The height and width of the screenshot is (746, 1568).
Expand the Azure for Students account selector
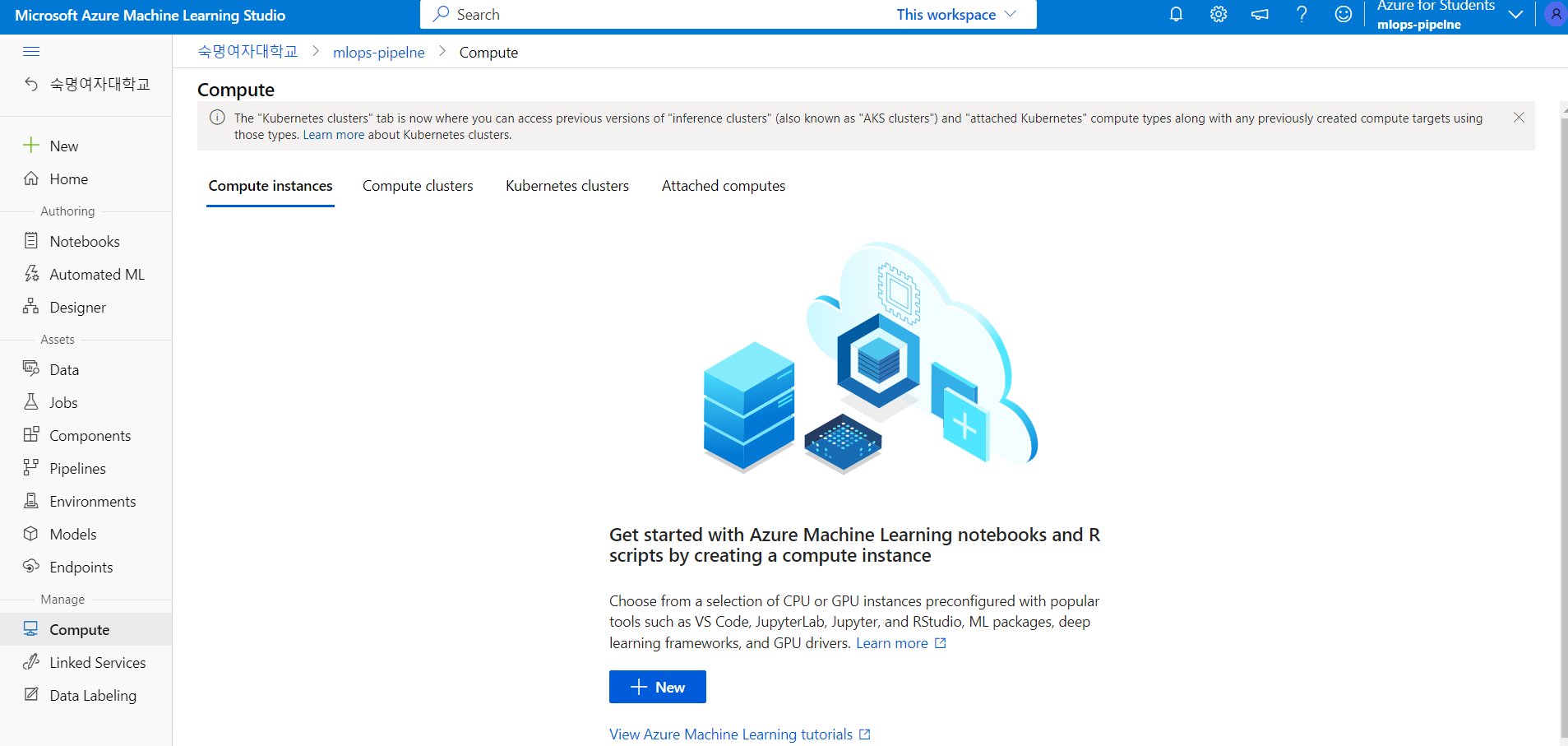coord(1515,14)
